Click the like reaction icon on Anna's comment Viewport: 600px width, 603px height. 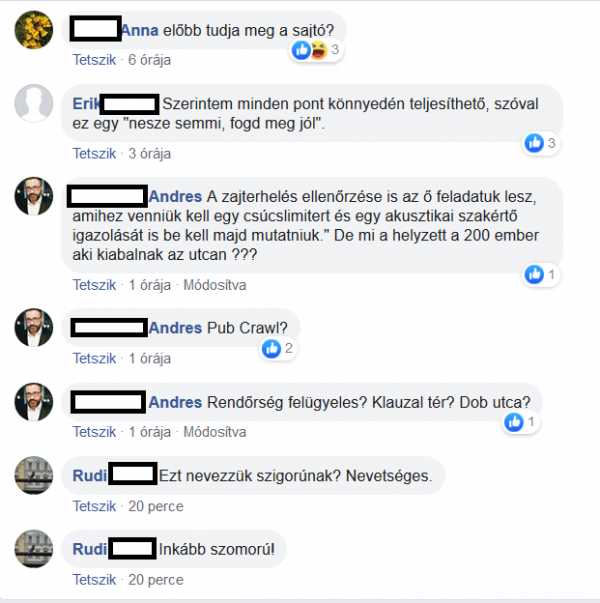(301, 50)
